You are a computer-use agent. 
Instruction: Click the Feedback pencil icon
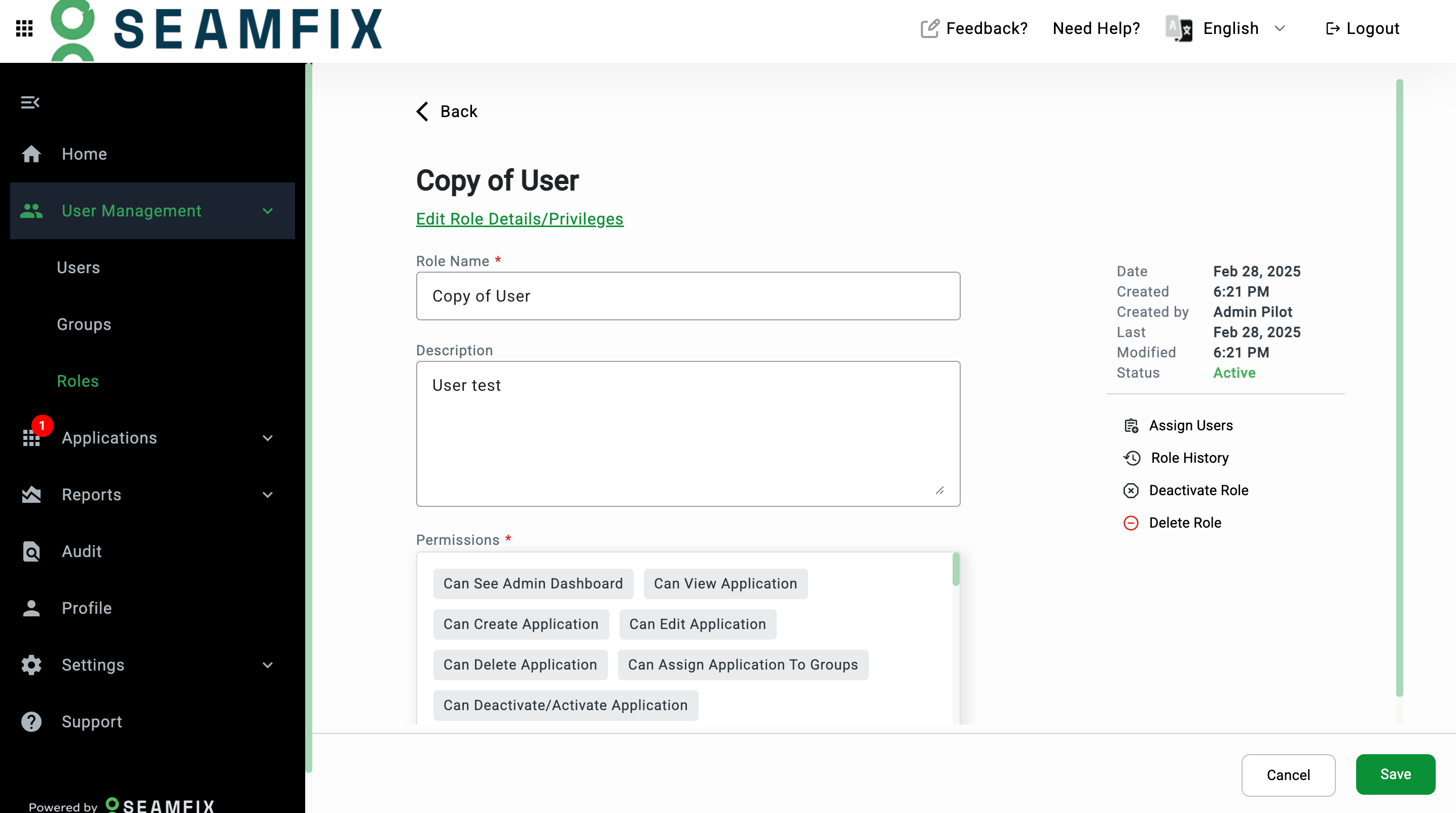[x=930, y=28]
